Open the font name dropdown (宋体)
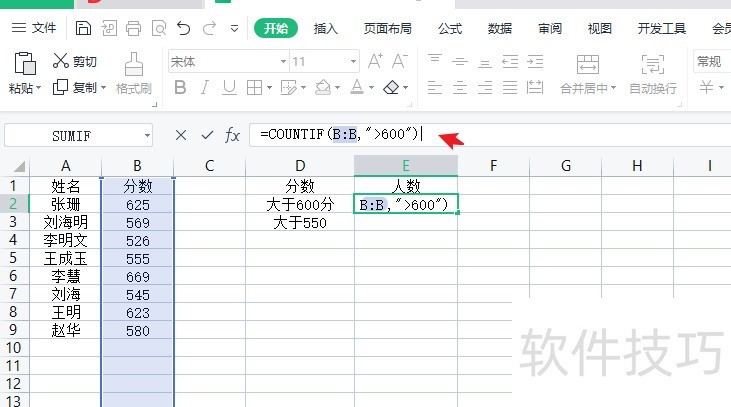The height and width of the screenshot is (407, 731). 283,61
